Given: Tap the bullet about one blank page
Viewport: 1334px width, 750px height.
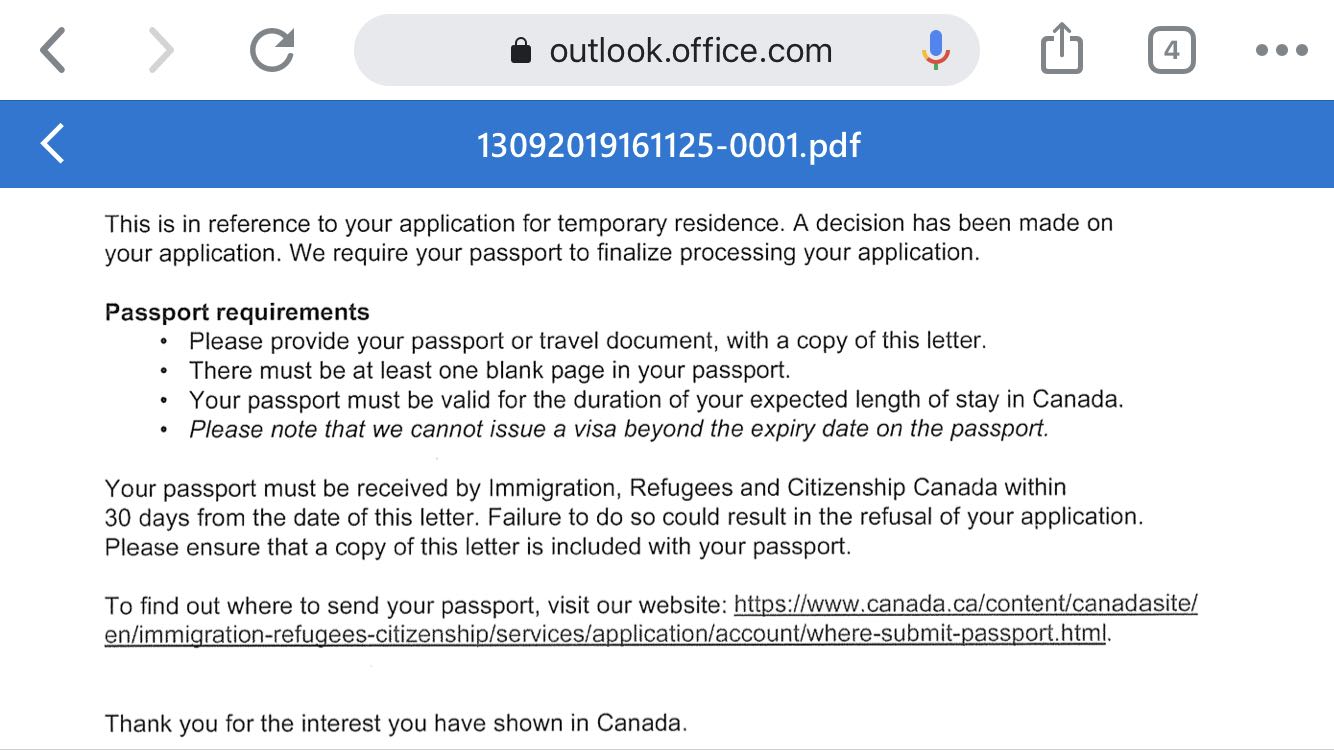Looking at the screenshot, I should [x=489, y=370].
